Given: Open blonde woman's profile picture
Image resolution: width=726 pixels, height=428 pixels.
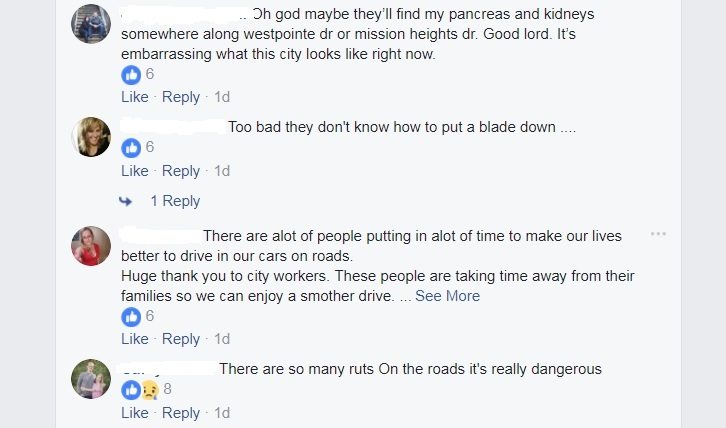Looking at the screenshot, I should coord(91,137).
